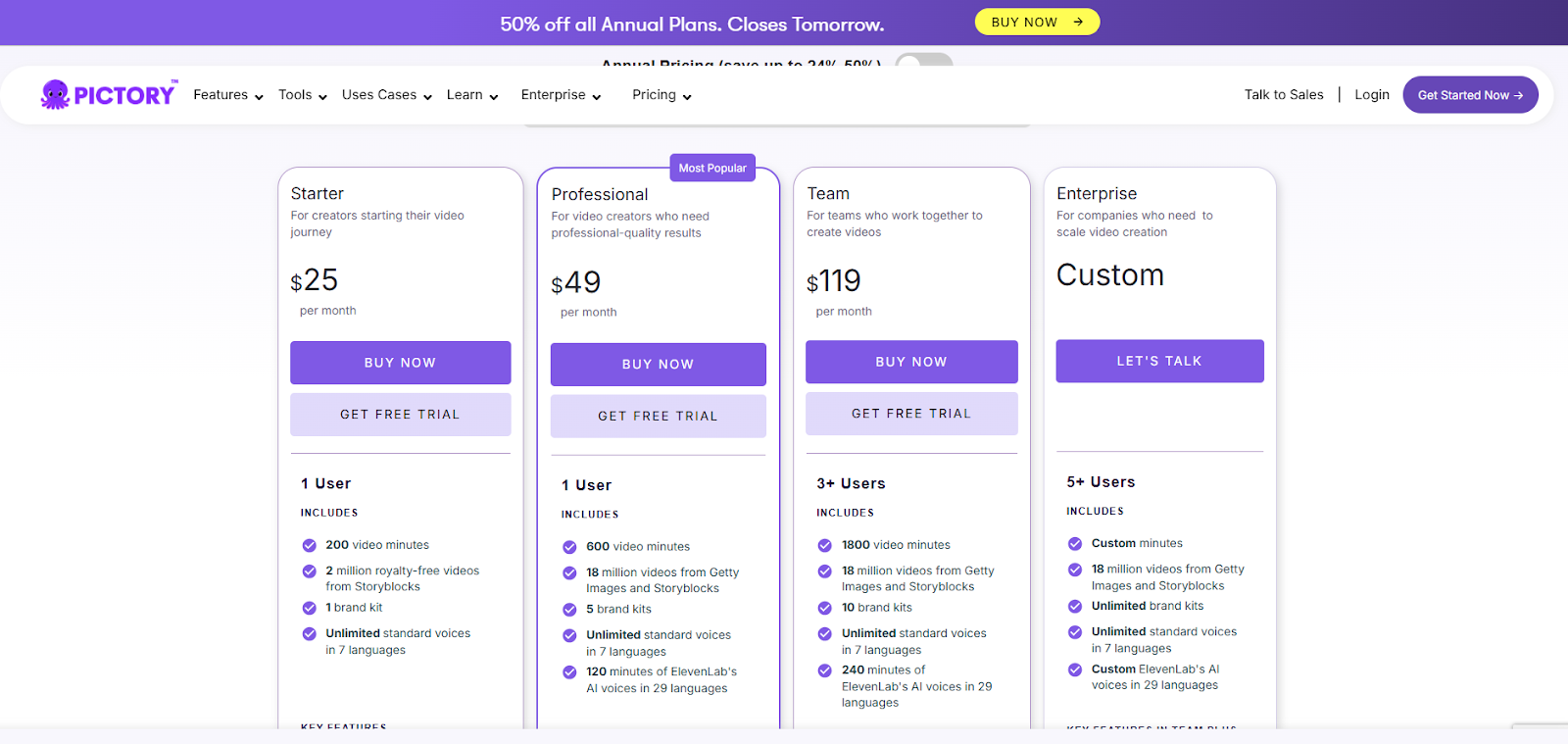Click the Let's Talk Enterprise button
Image resolution: width=1568 pixels, height=744 pixels.
click(x=1159, y=361)
